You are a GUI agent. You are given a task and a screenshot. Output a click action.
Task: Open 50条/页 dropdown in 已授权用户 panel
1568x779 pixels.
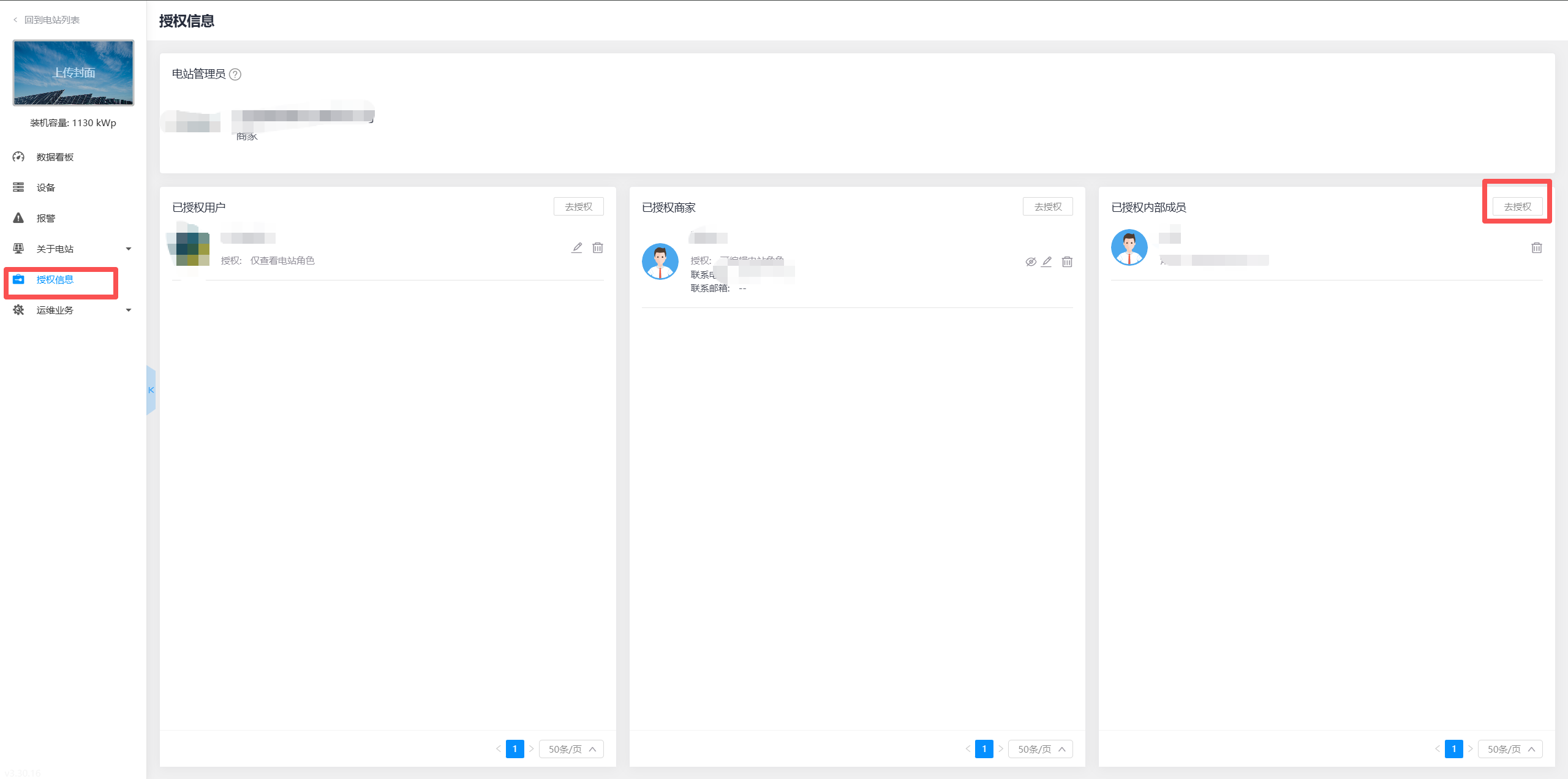coord(571,749)
